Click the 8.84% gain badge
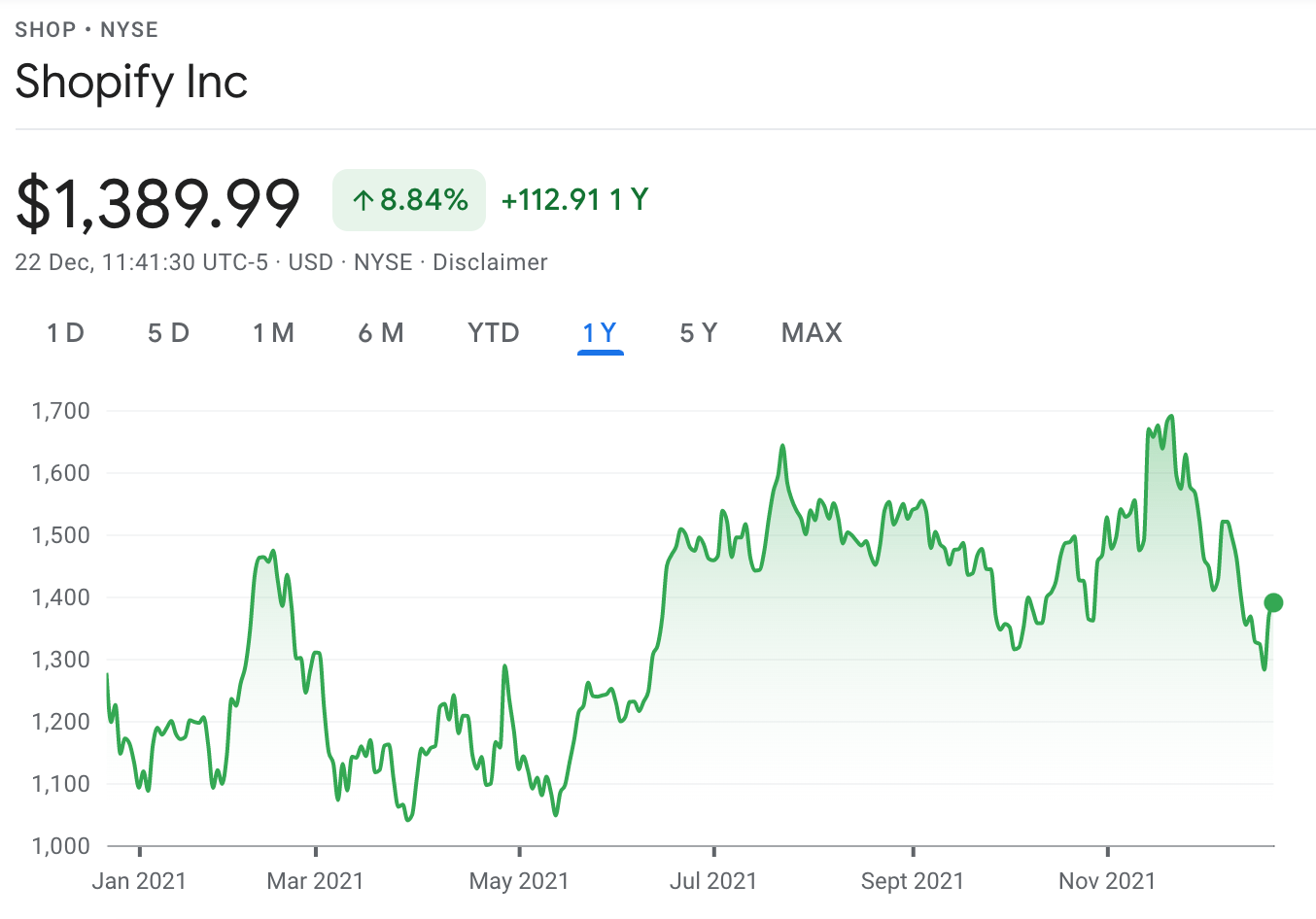 (x=409, y=200)
